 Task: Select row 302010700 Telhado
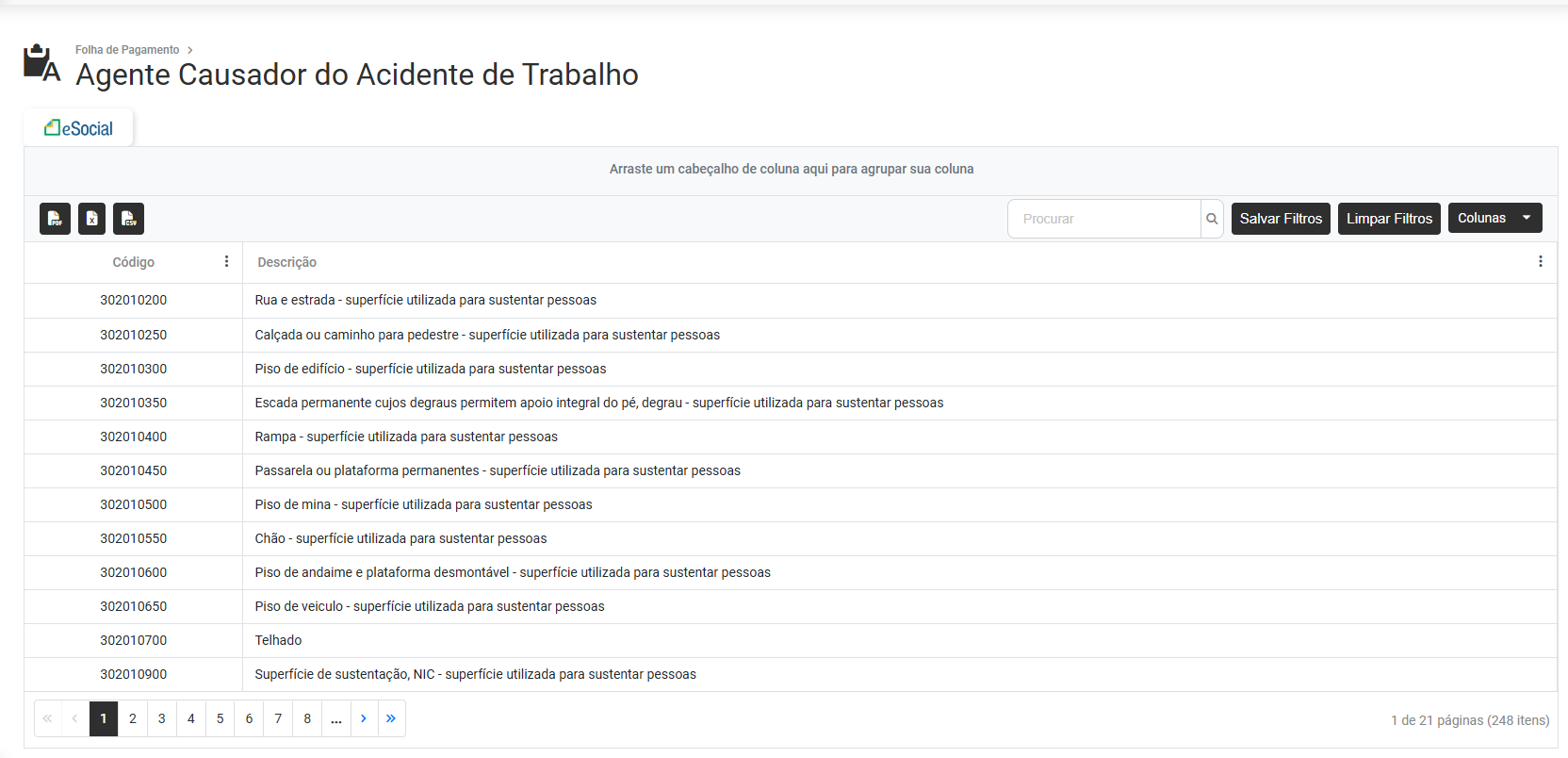(x=791, y=640)
